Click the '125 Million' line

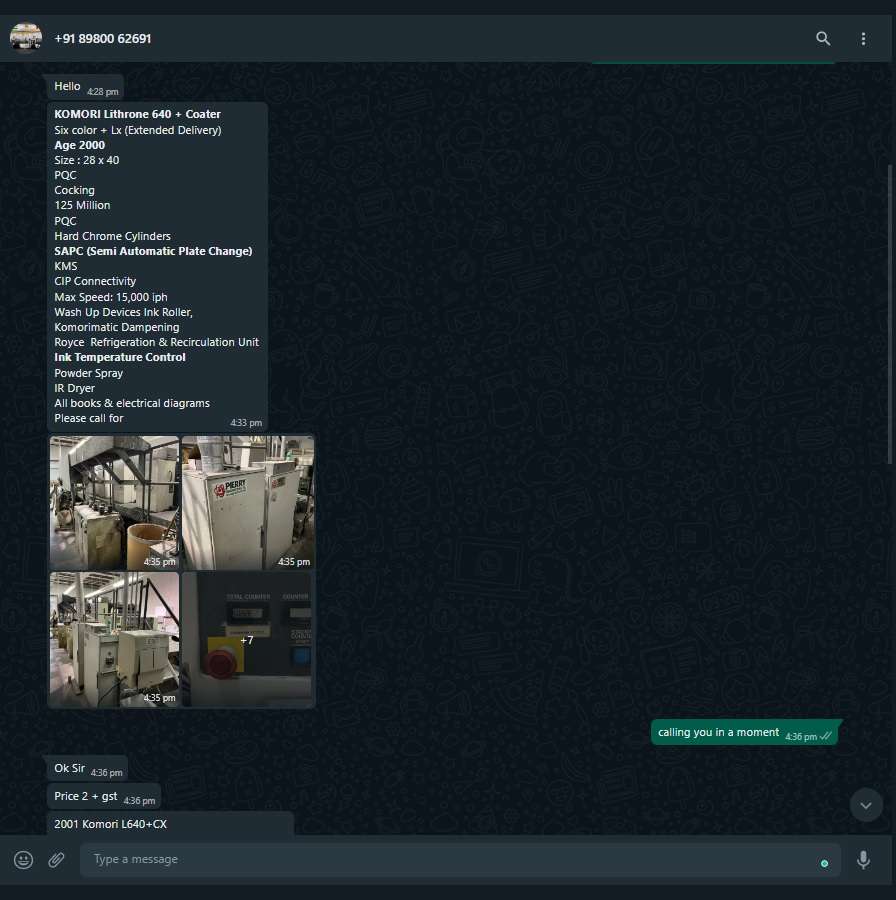(x=82, y=205)
